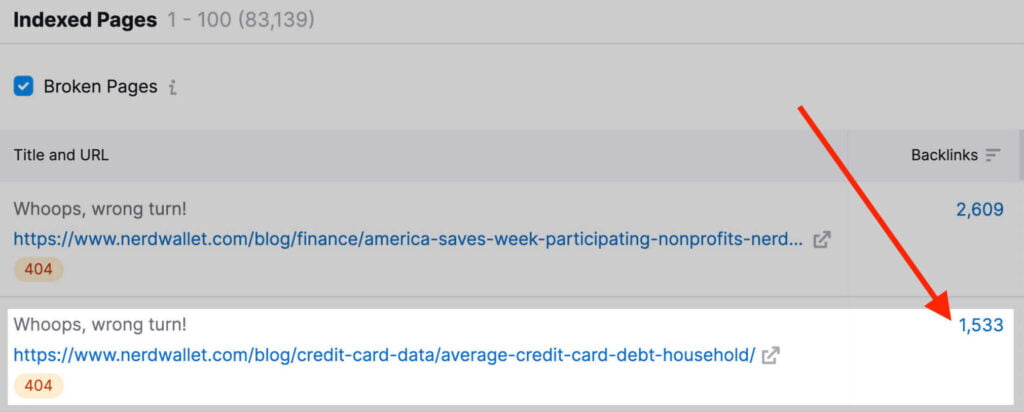Click the Broken Pages info icon
Screen dimensions: 1024x412
point(173,87)
